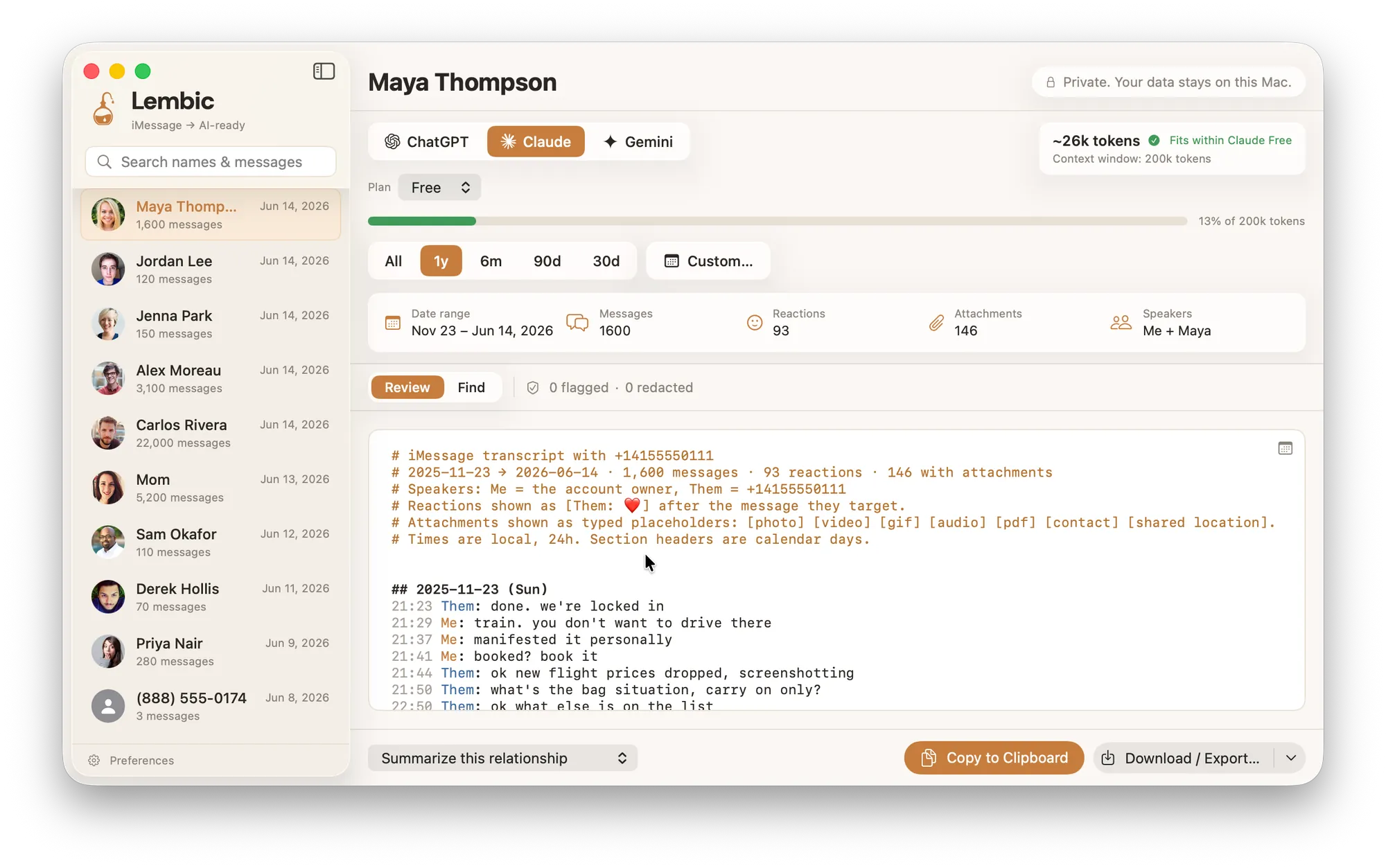1386x868 pixels.
Task: Click Copy to Clipboard button
Action: [994, 758]
